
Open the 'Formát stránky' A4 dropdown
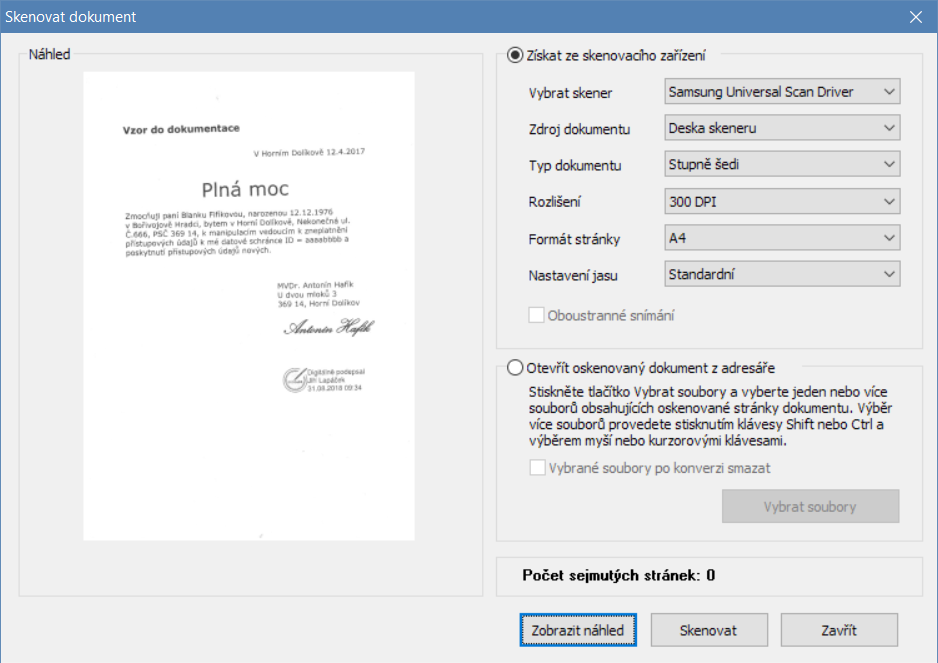click(782, 238)
